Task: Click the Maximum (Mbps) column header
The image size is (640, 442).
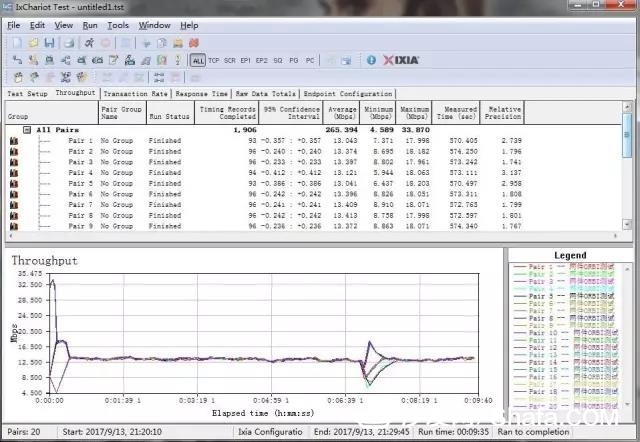Action: point(414,113)
